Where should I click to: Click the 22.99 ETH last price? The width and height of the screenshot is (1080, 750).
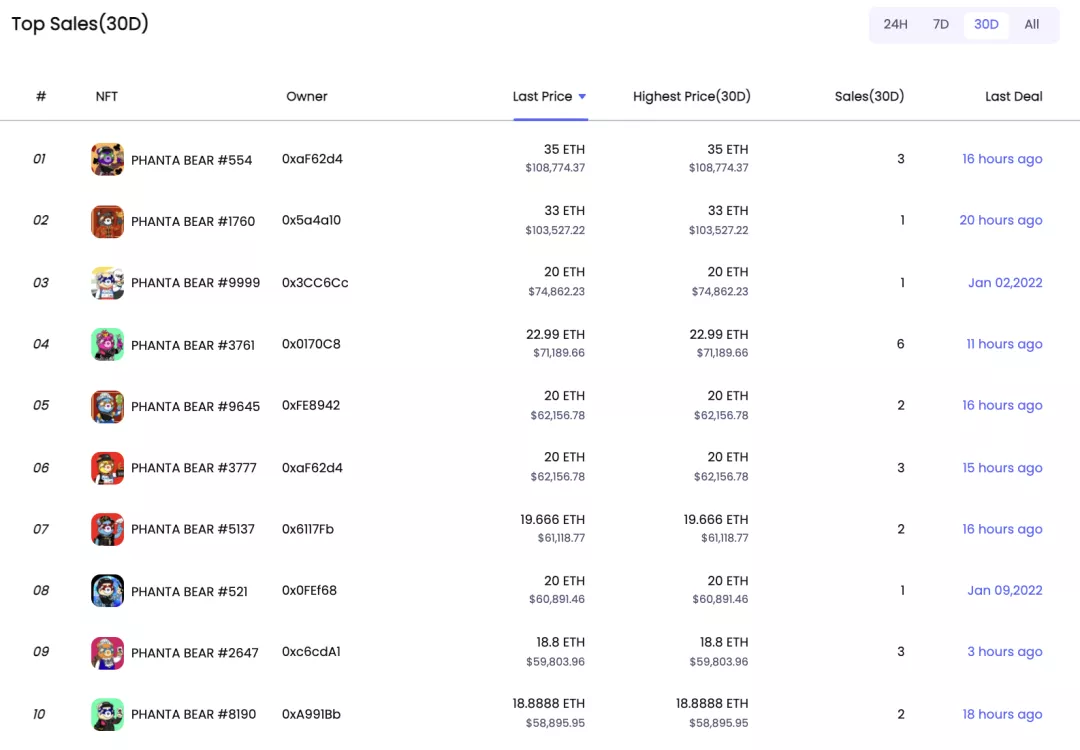pos(555,335)
